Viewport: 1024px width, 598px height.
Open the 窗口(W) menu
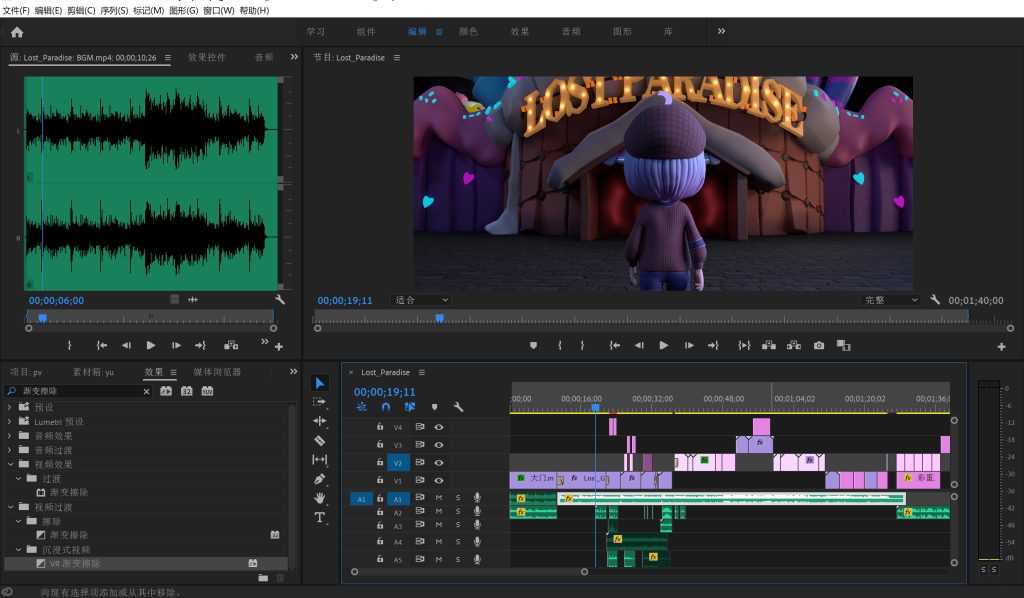point(218,10)
